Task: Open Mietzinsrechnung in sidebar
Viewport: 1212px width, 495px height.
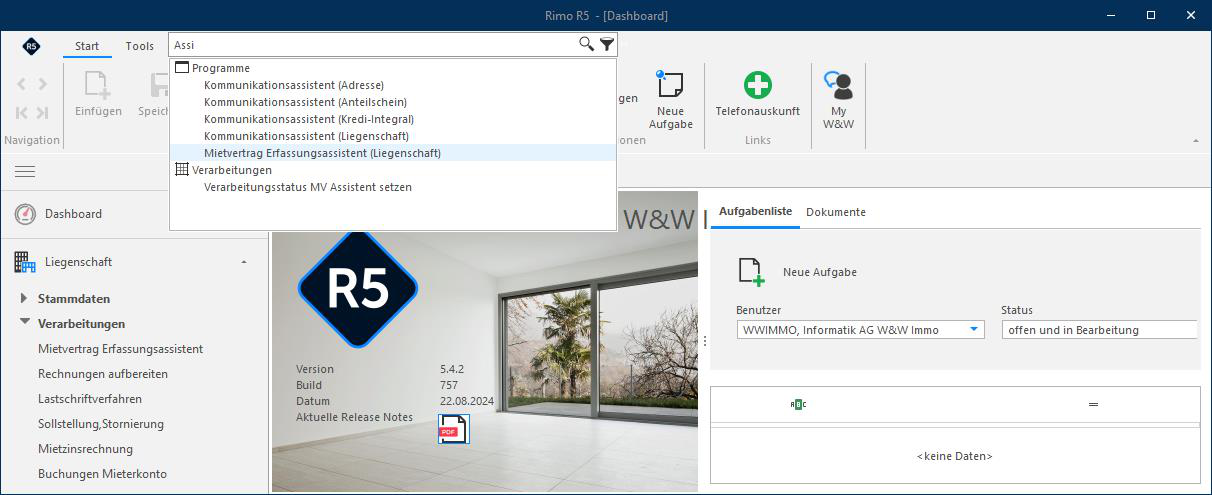Action: pos(86,449)
